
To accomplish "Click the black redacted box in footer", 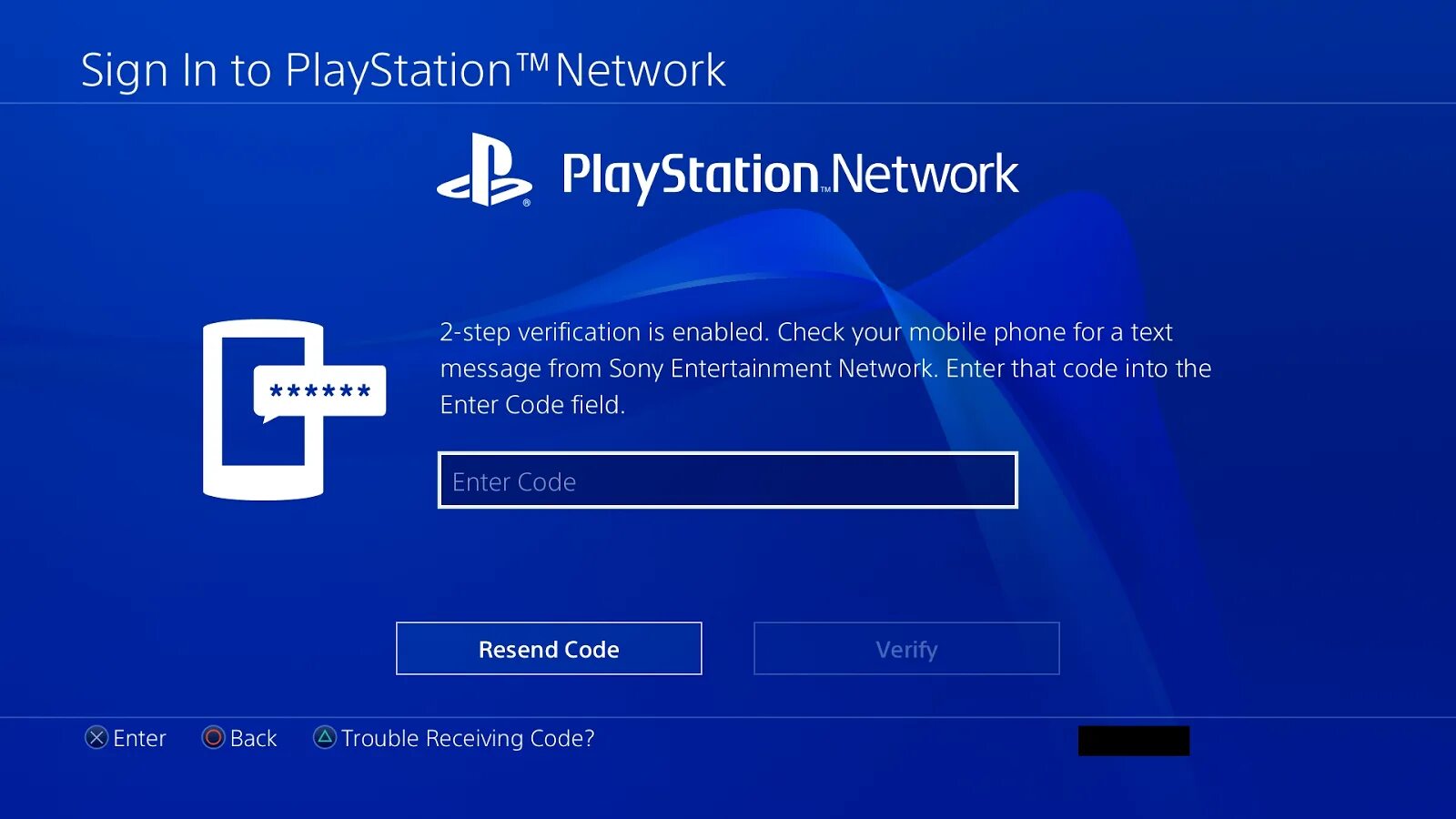I will pyautogui.click(x=1134, y=741).
